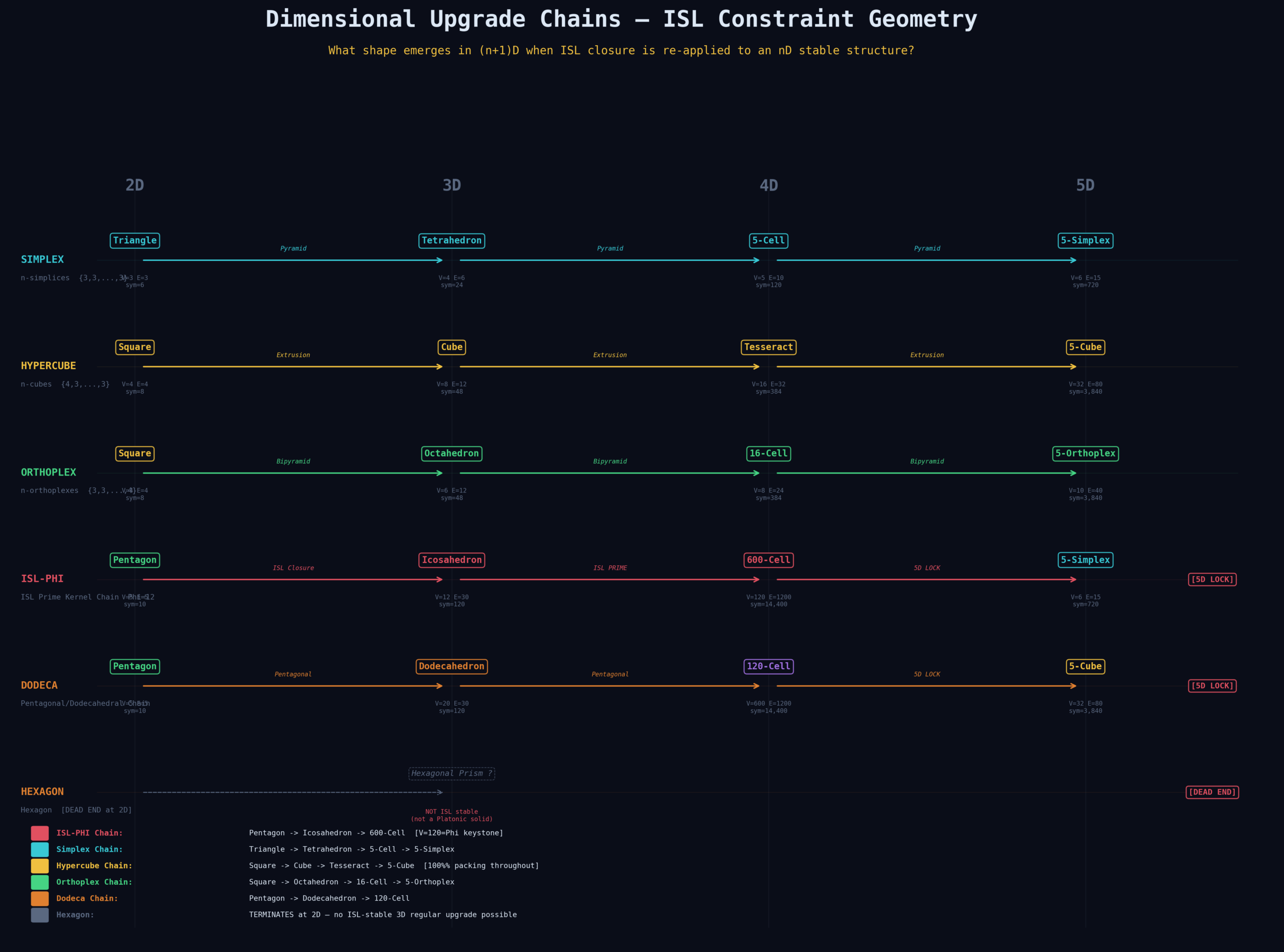
Task: Click the [5D LOCK] badge in DODECA row
Action: point(1213,686)
